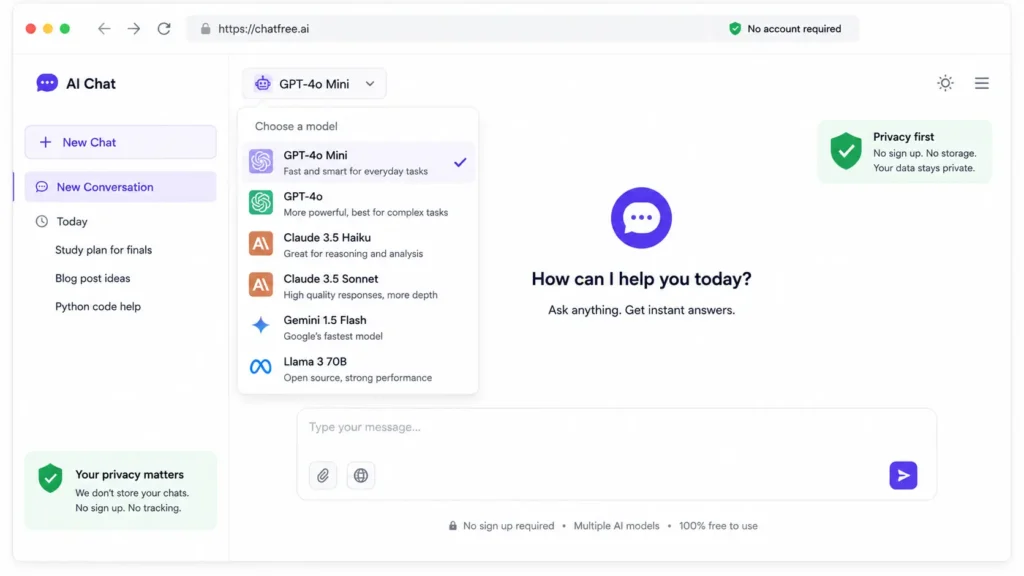Viewport: 1024px width, 576px height.
Task: Click the green macOS maximize window button
Action: tap(65, 29)
